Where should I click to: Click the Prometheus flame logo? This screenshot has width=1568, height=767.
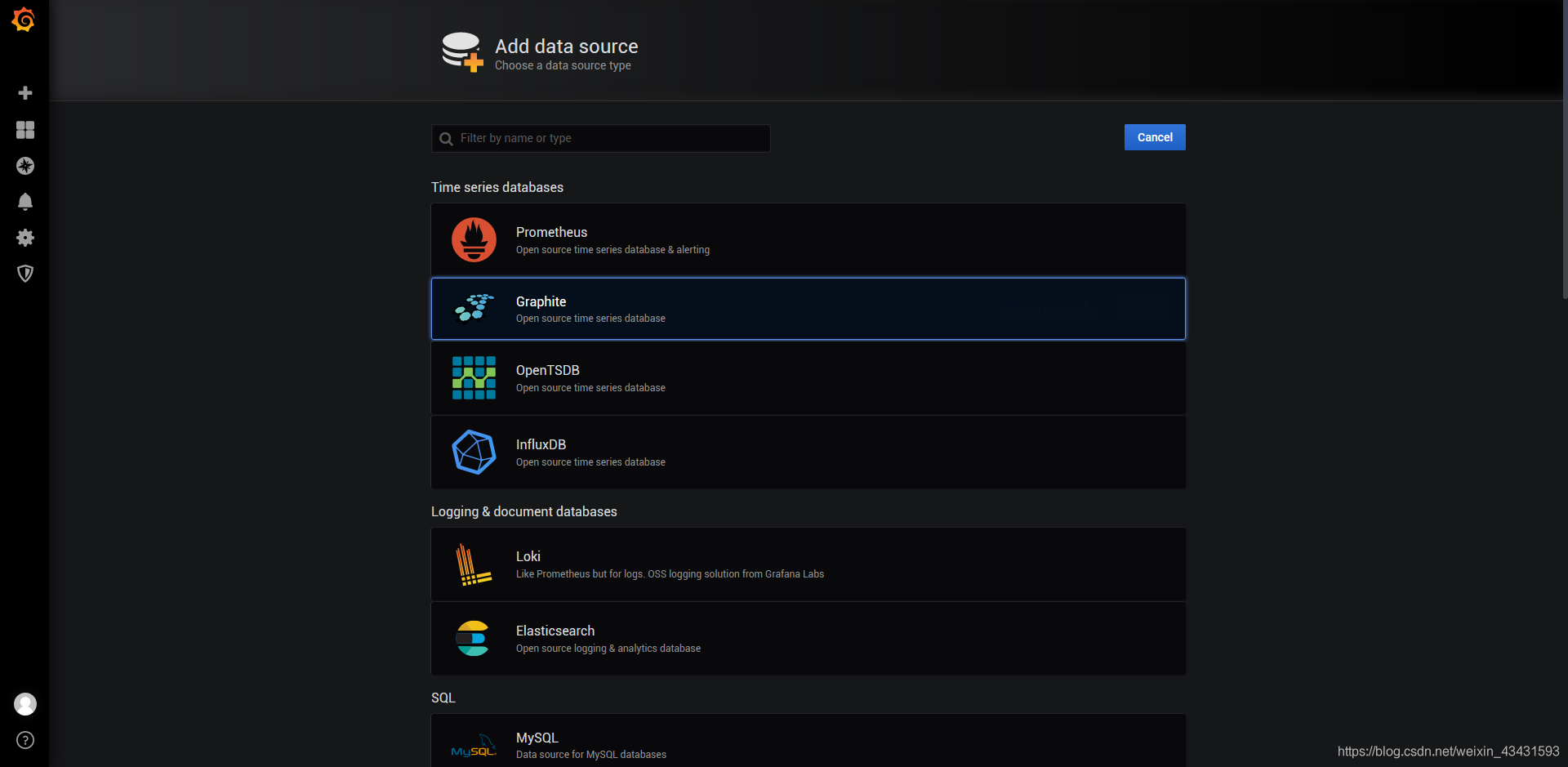[x=474, y=239]
